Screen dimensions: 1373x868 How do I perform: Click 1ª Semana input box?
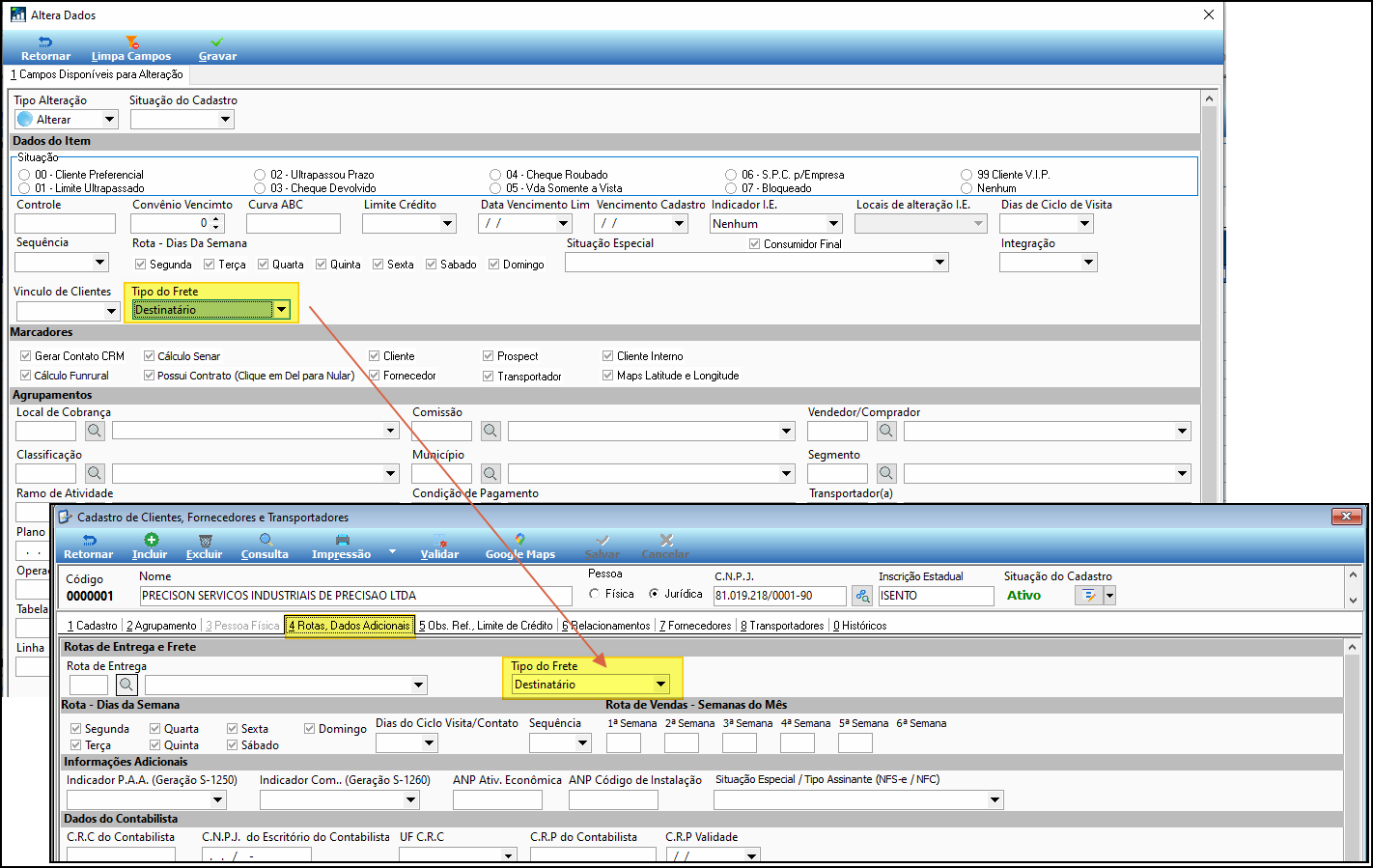point(624,742)
